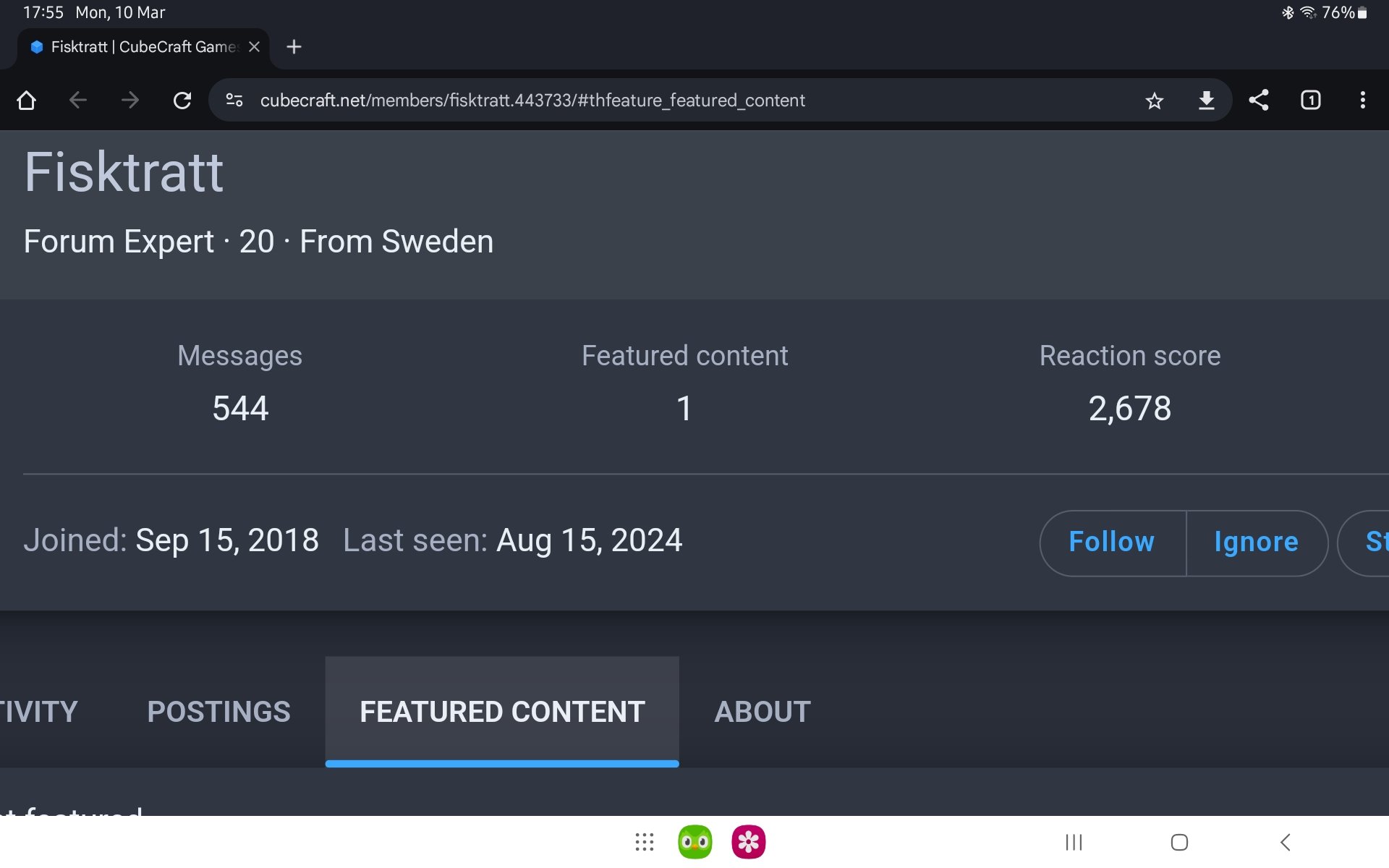Open a new tab with plus icon

click(294, 47)
